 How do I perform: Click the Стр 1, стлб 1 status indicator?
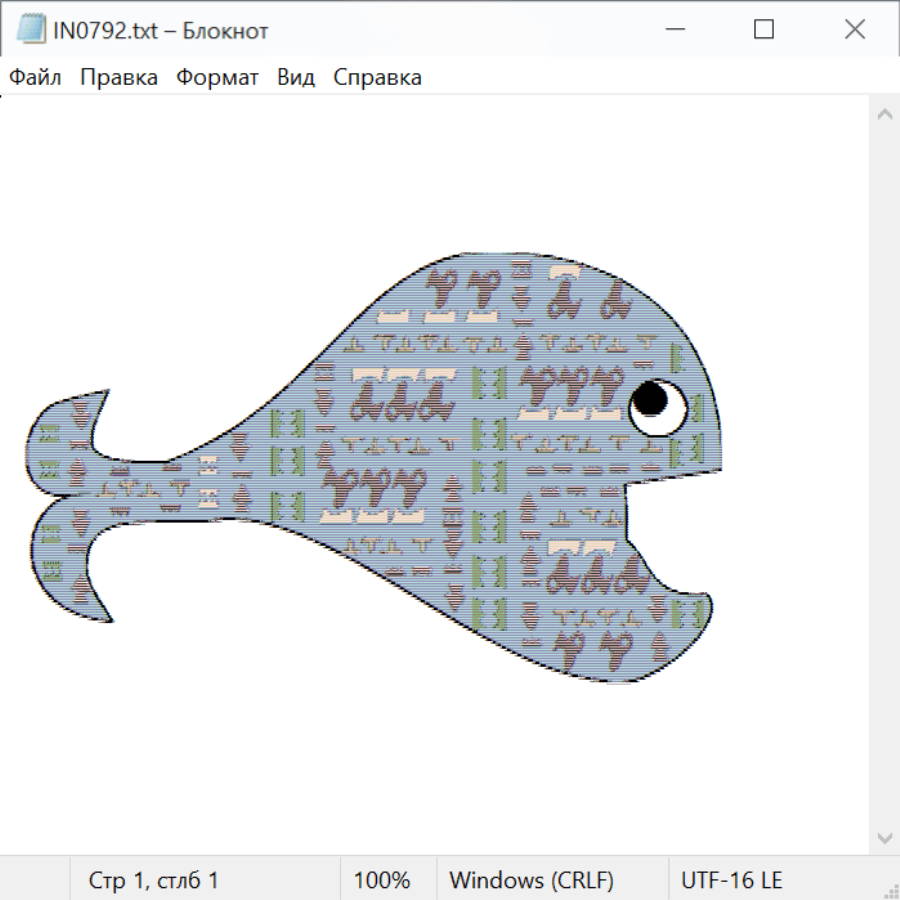coord(153,881)
